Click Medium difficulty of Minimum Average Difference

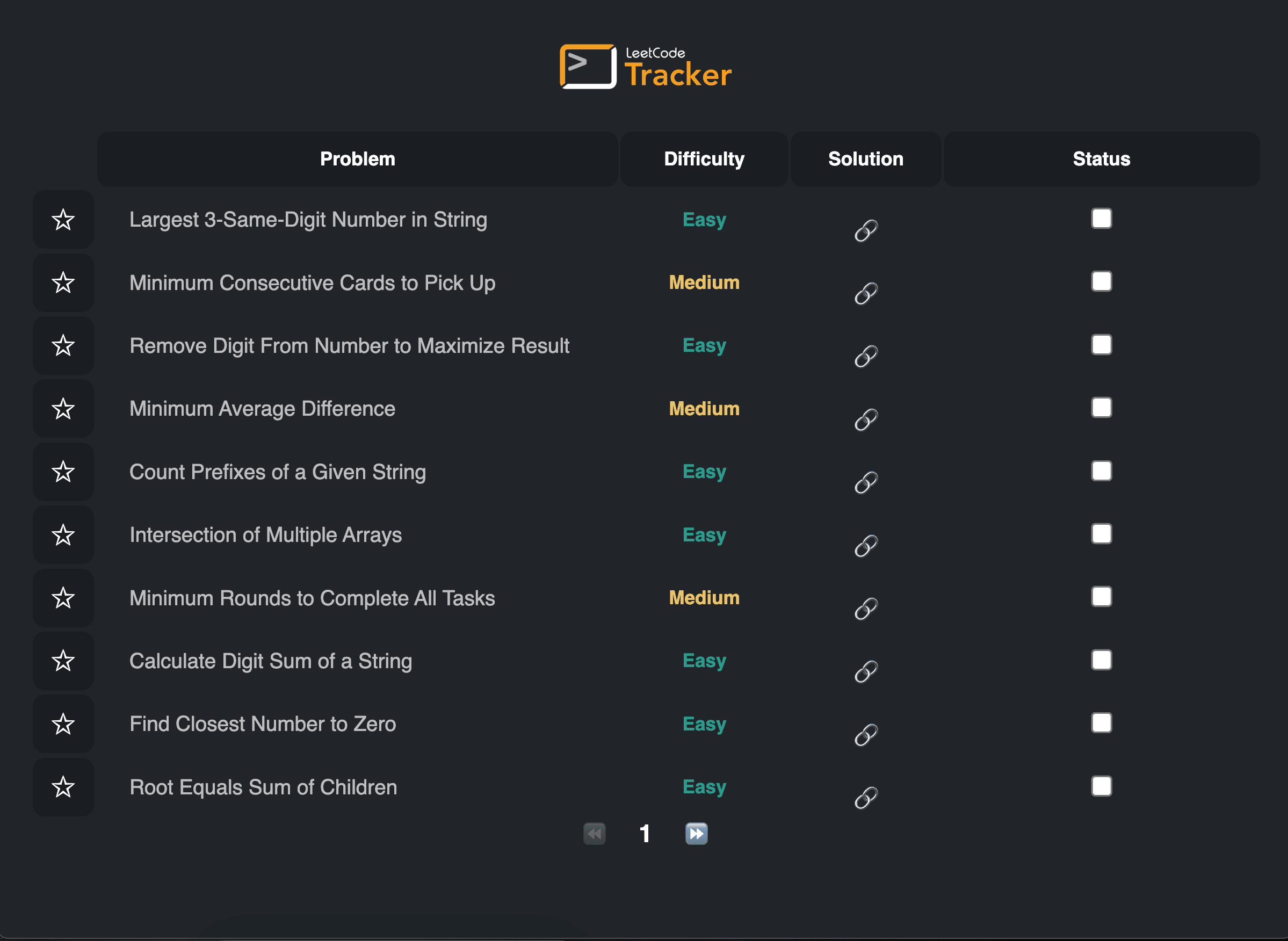(x=704, y=408)
